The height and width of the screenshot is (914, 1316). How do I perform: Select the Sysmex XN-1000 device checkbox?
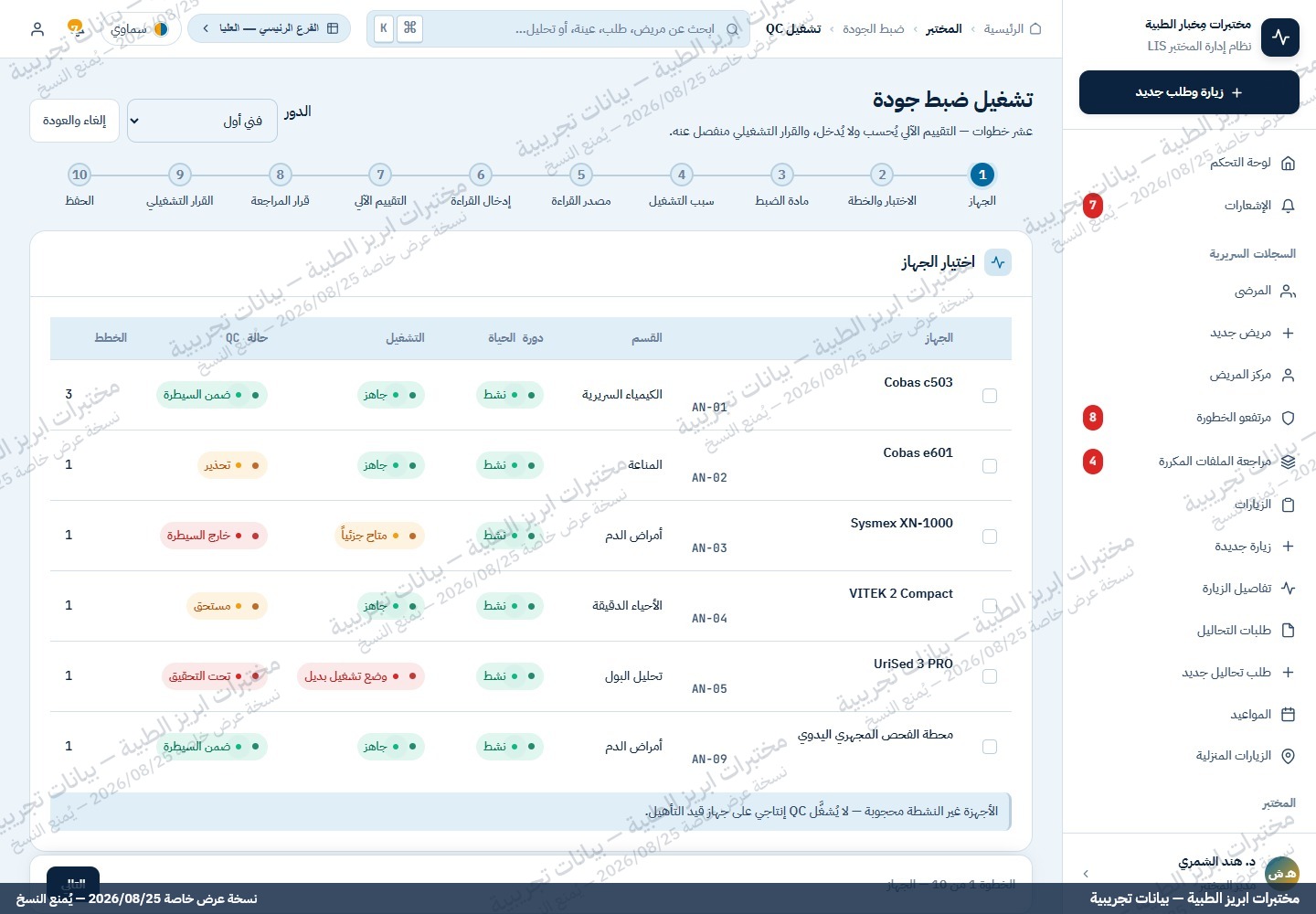pyautogui.click(x=989, y=537)
